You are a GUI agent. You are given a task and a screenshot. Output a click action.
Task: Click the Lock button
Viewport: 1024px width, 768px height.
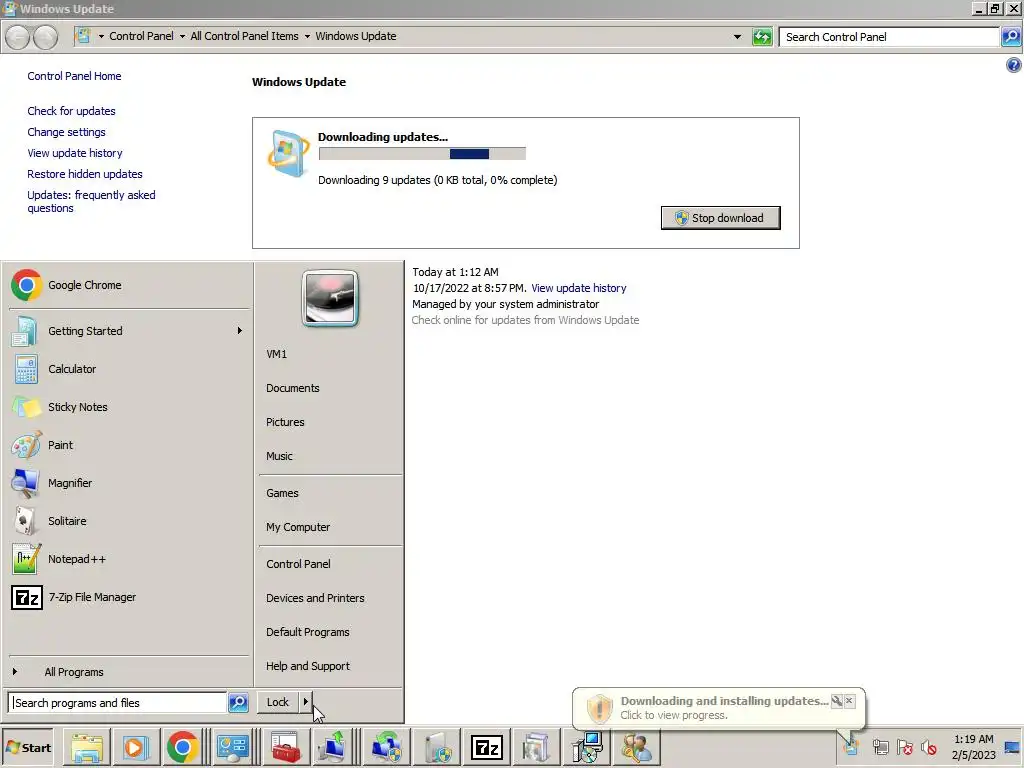(x=278, y=702)
